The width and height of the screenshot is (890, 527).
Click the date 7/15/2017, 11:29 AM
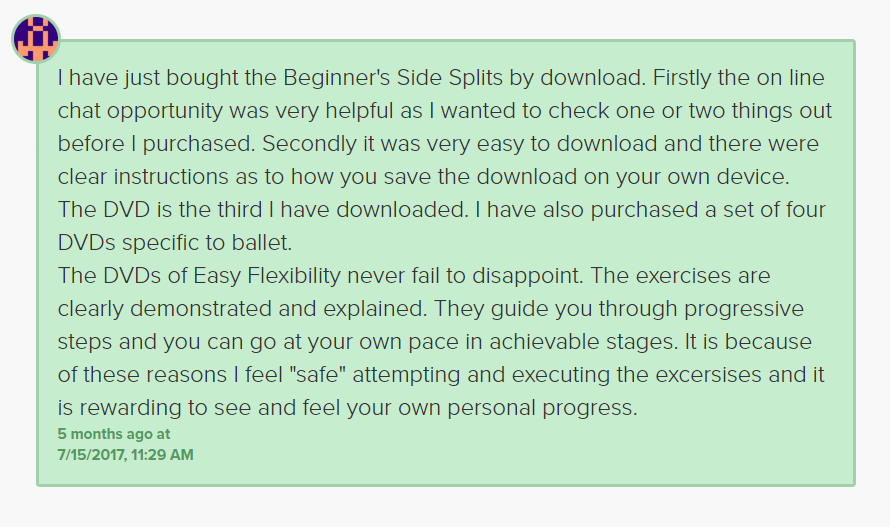pyautogui.click(x=125, y=455)
